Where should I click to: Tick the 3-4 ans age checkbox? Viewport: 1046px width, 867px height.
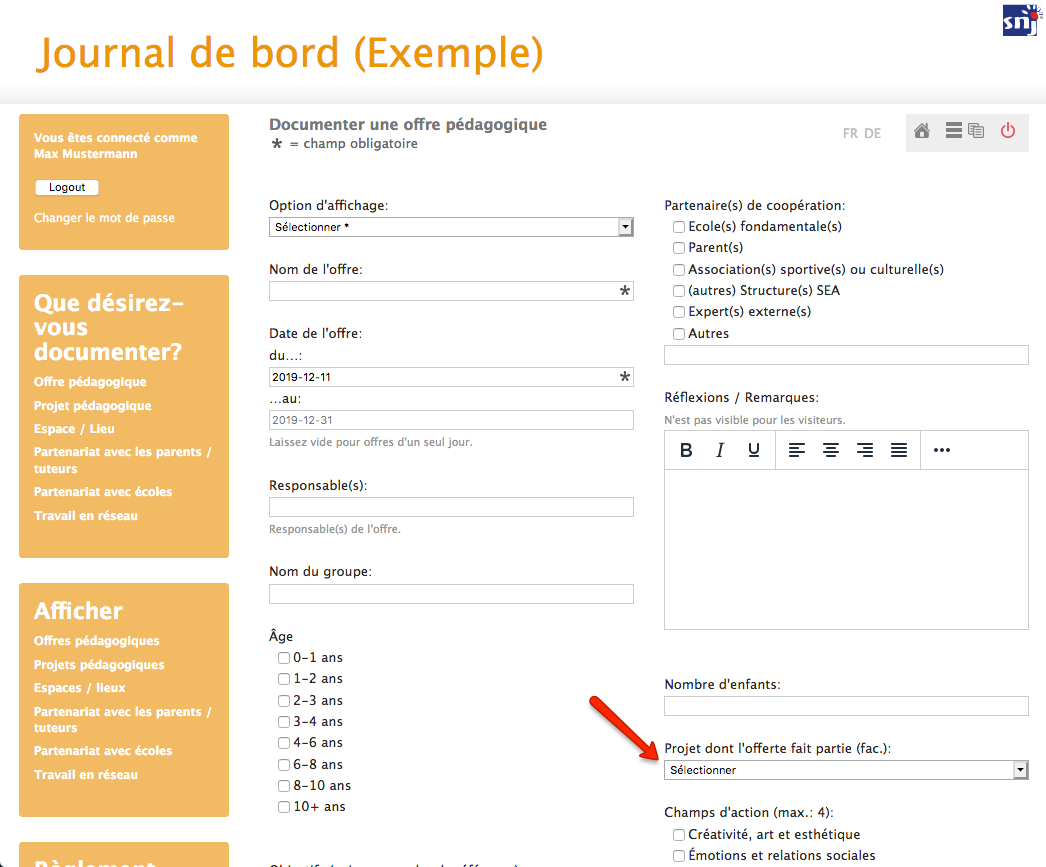(x=284, y=722)
